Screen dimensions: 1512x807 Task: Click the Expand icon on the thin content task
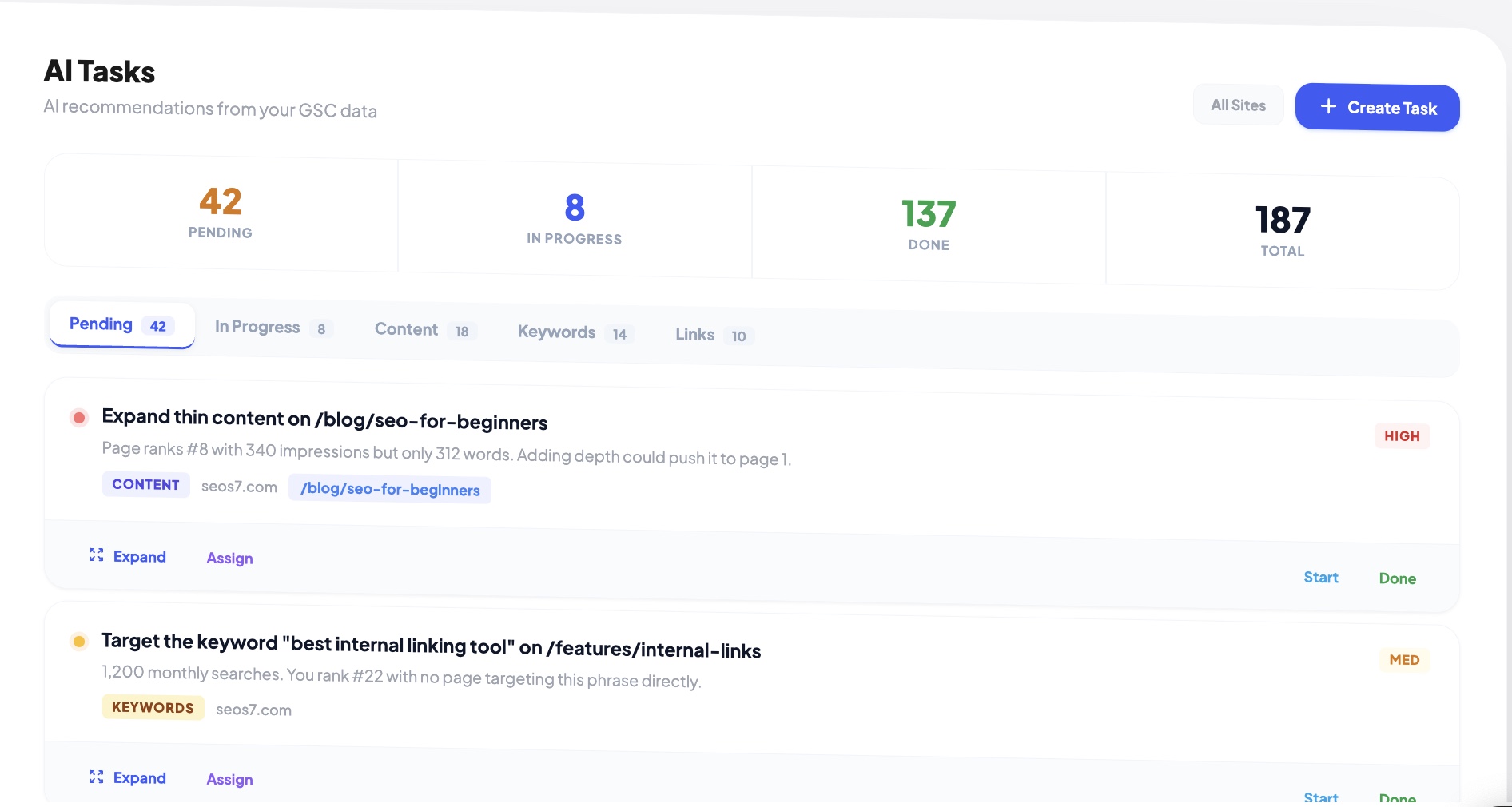tap(96, 556)
